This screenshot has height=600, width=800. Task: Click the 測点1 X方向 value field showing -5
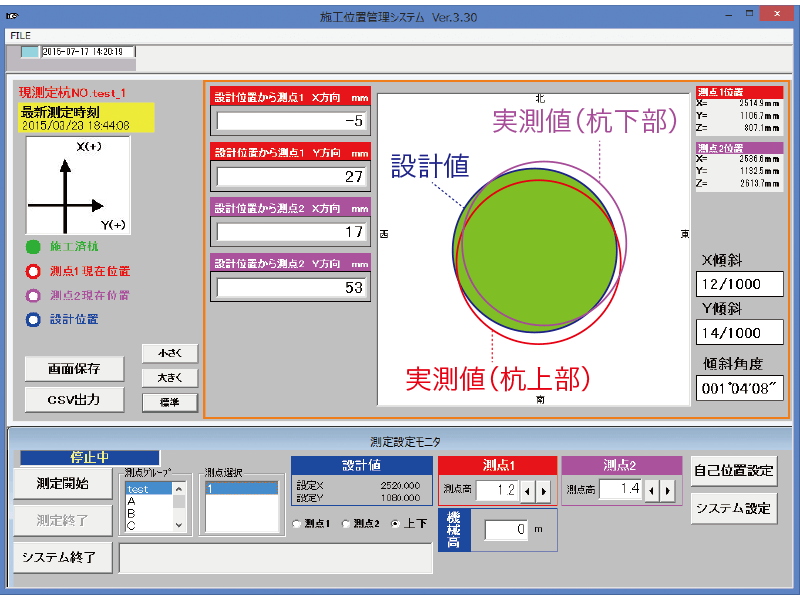[x=291, y=121]
